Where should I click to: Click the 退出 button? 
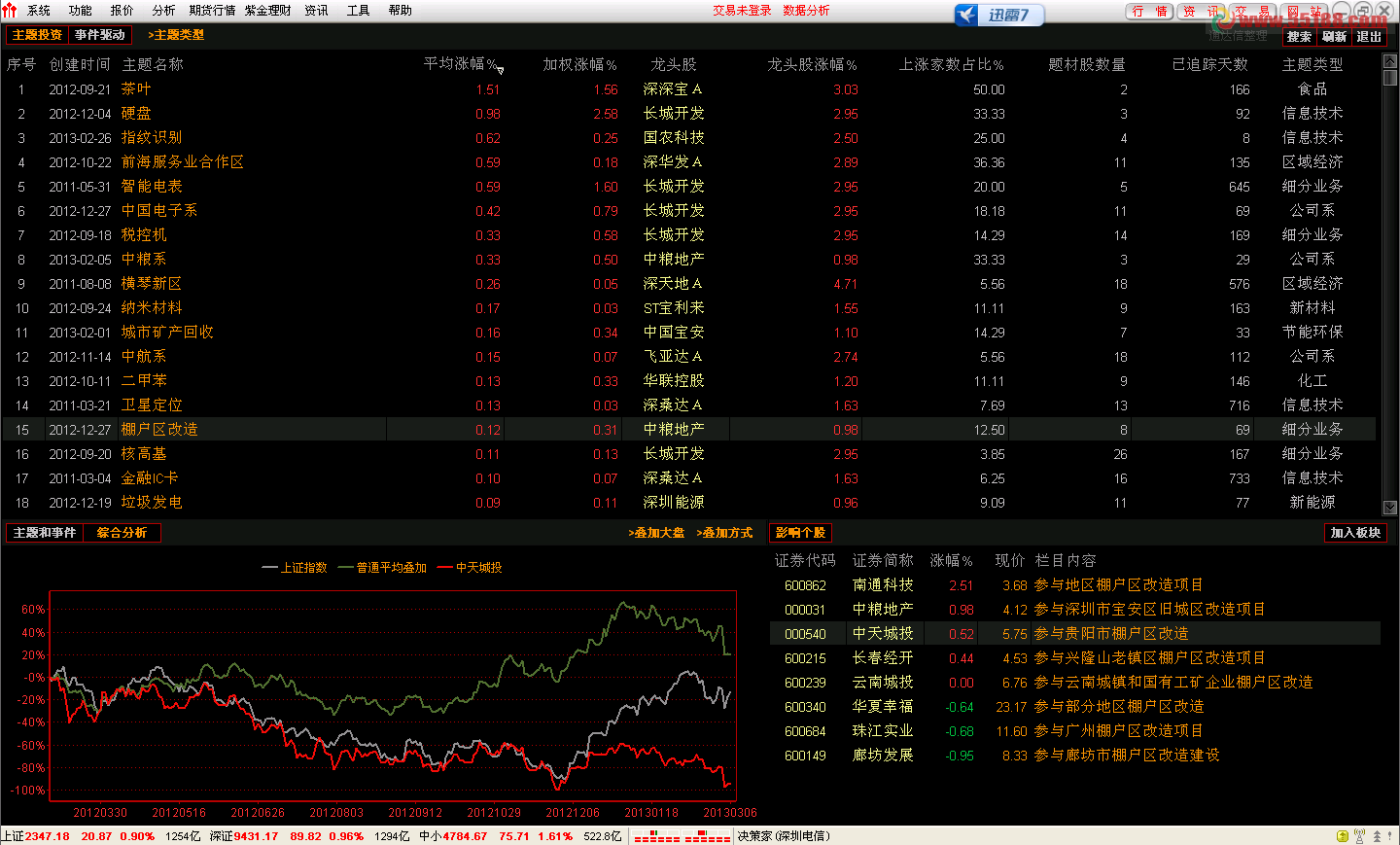click(x=1369, y=37)
